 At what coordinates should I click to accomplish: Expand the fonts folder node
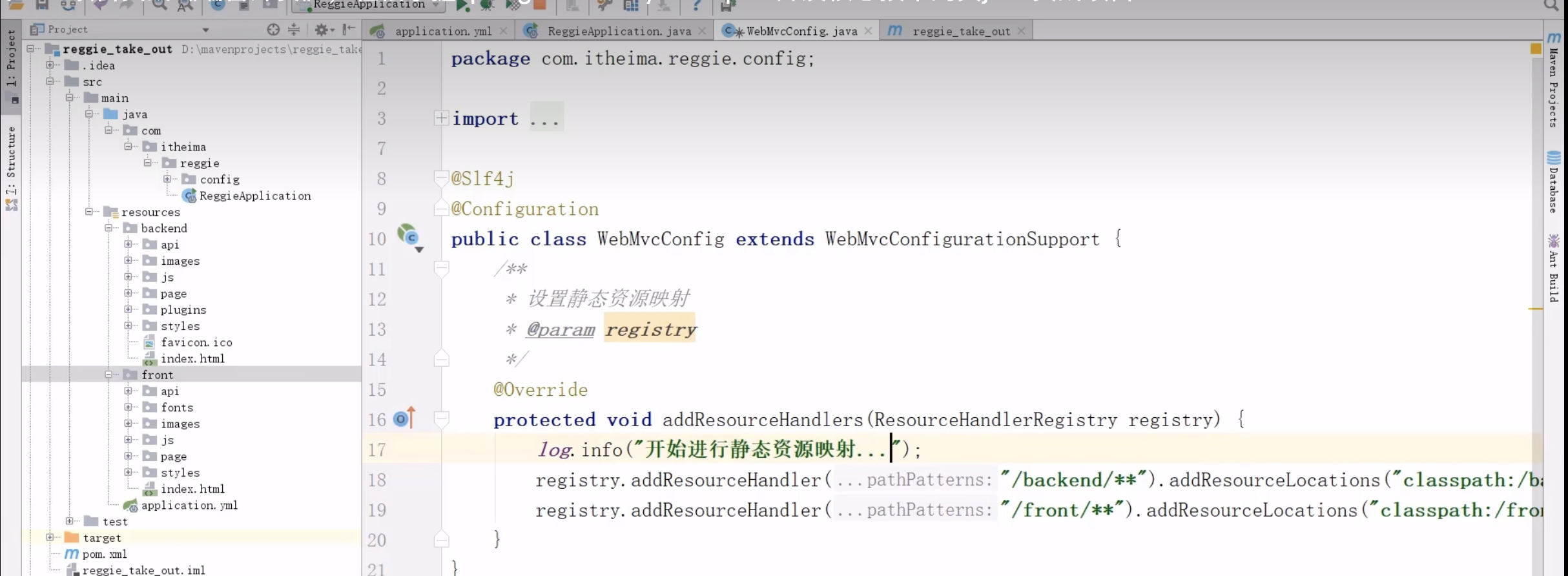point(128,407)
